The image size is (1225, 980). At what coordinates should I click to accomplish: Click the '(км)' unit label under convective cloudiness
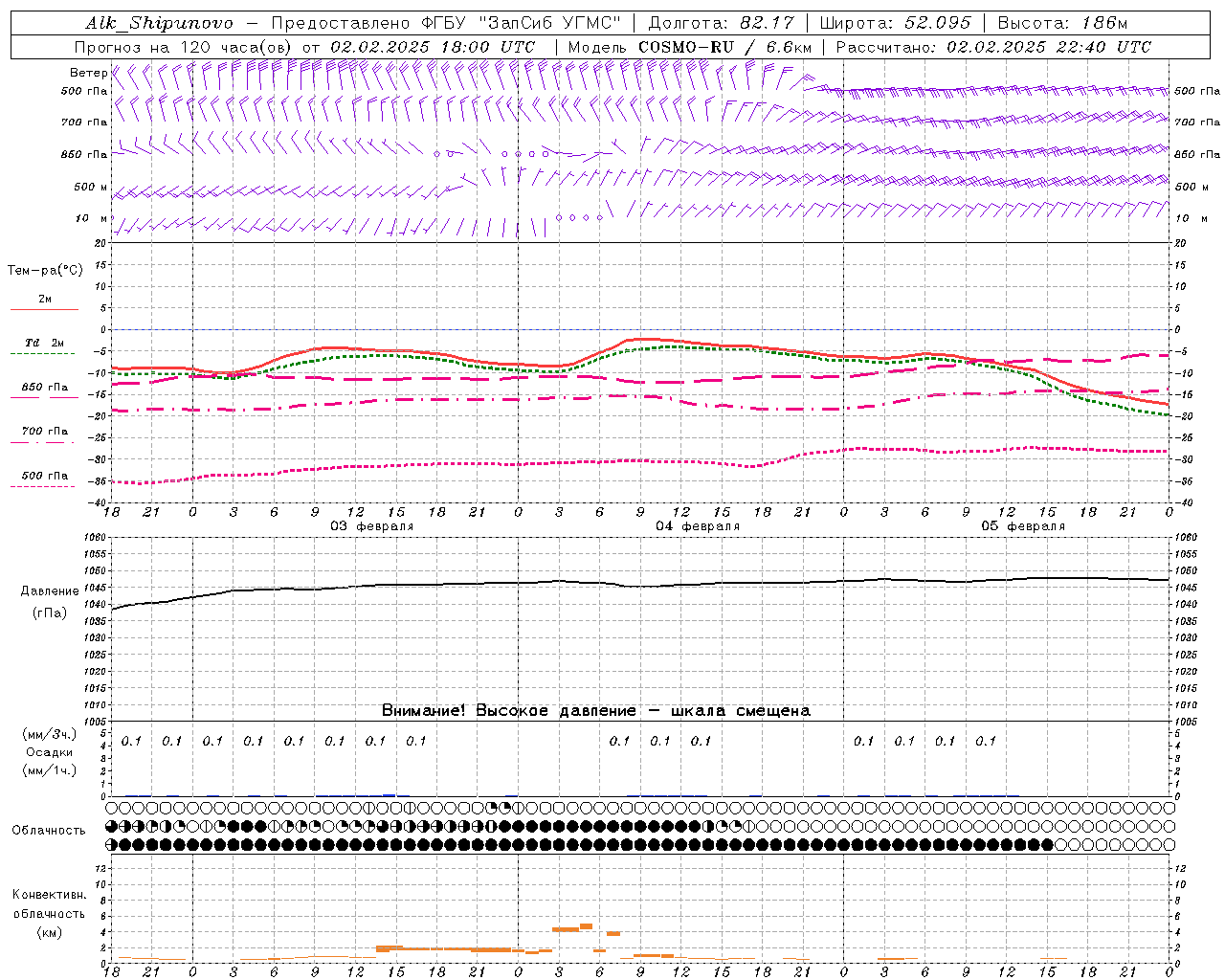[x=49, y=932]
